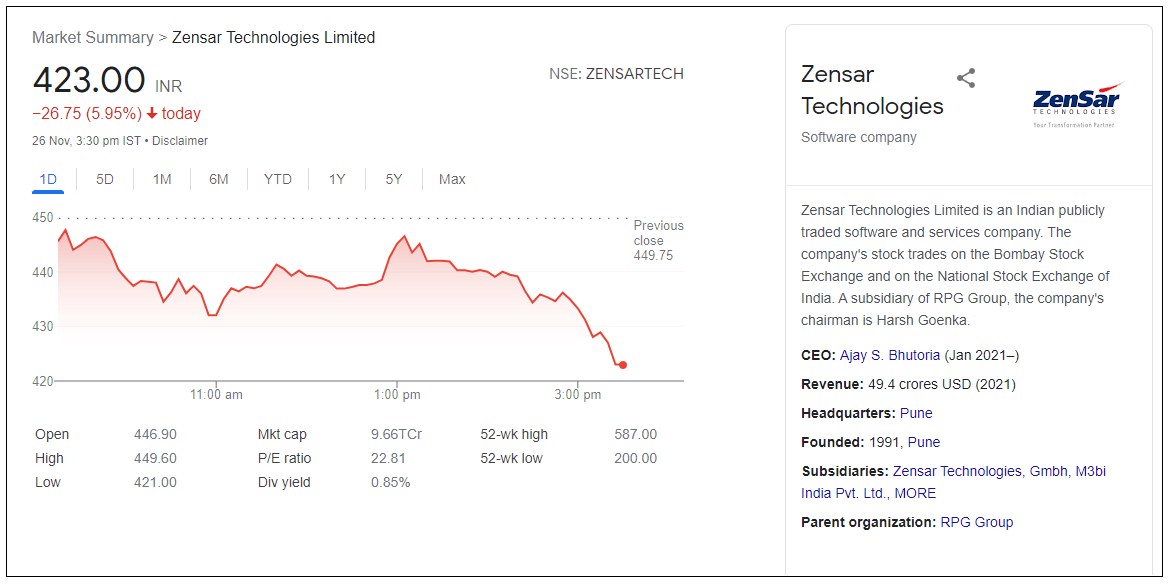Show the Max time range

[452, 179]
